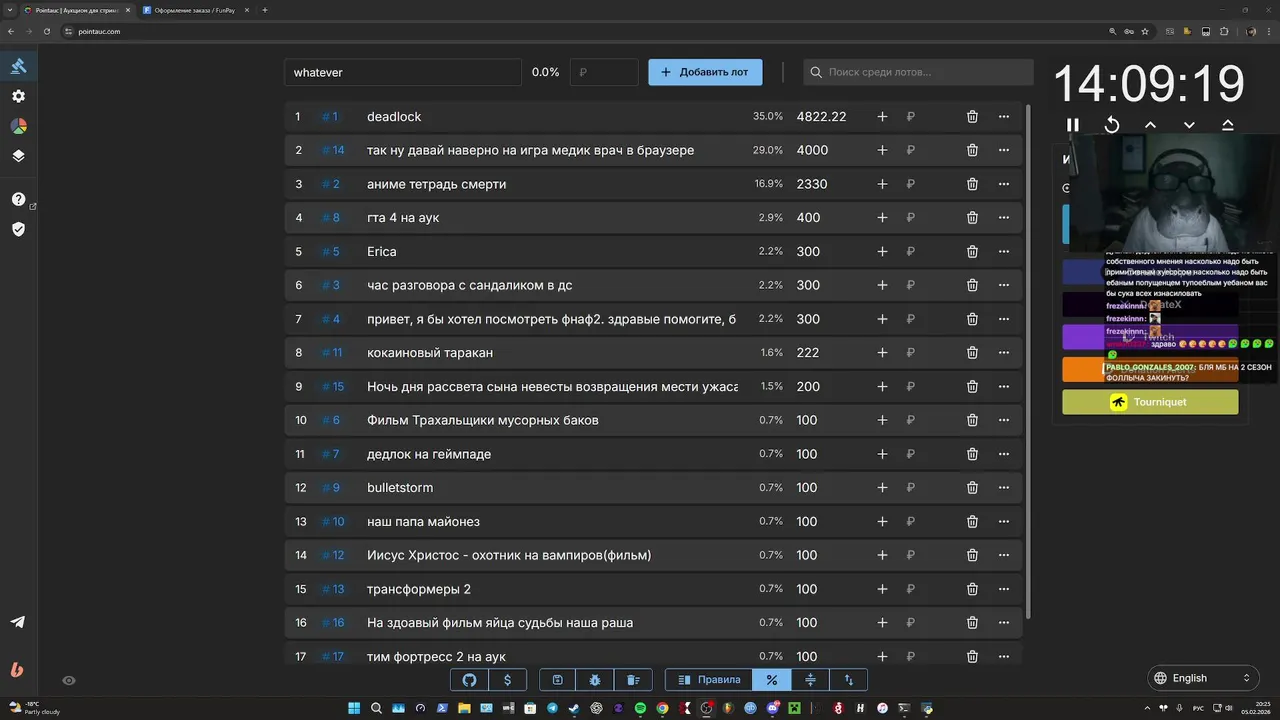Click the plus icon for deadlock lot
Screen dimensions: 1280x720
pos(882,117)
